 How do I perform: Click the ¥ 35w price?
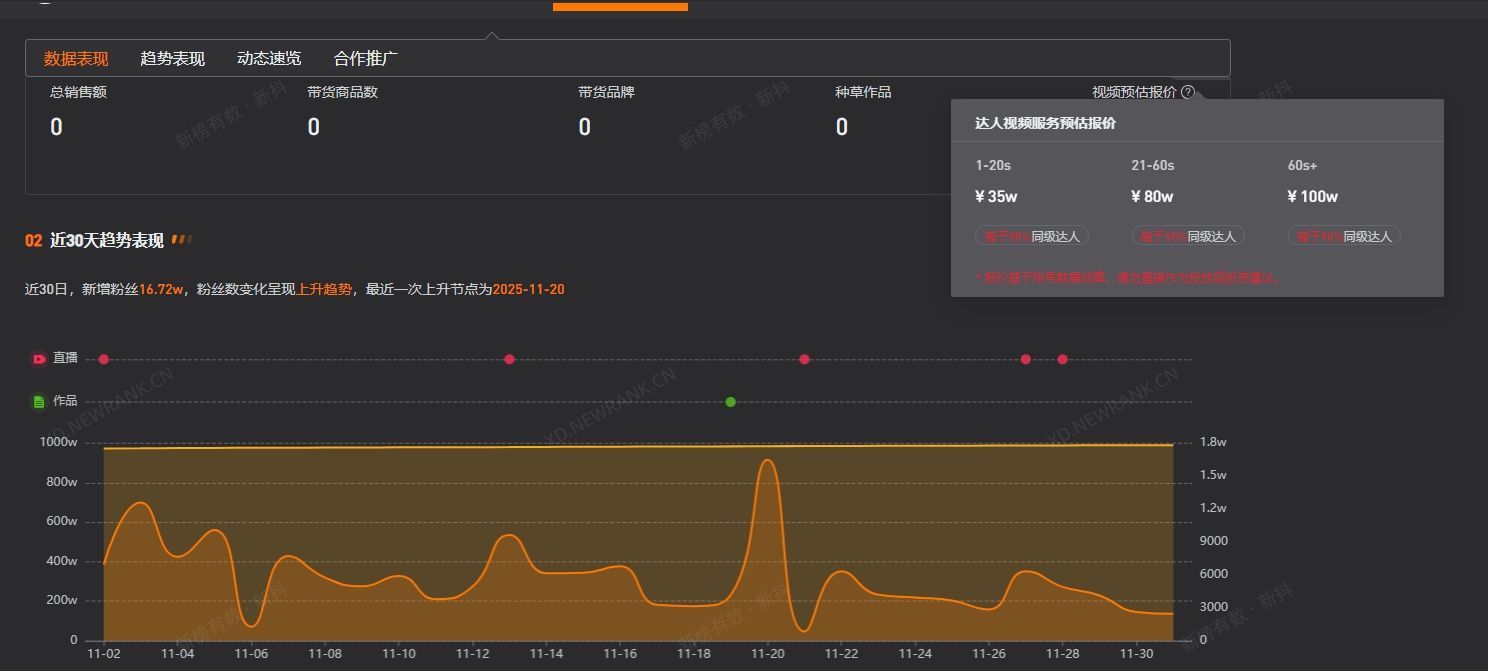click(x=996, y=196)
